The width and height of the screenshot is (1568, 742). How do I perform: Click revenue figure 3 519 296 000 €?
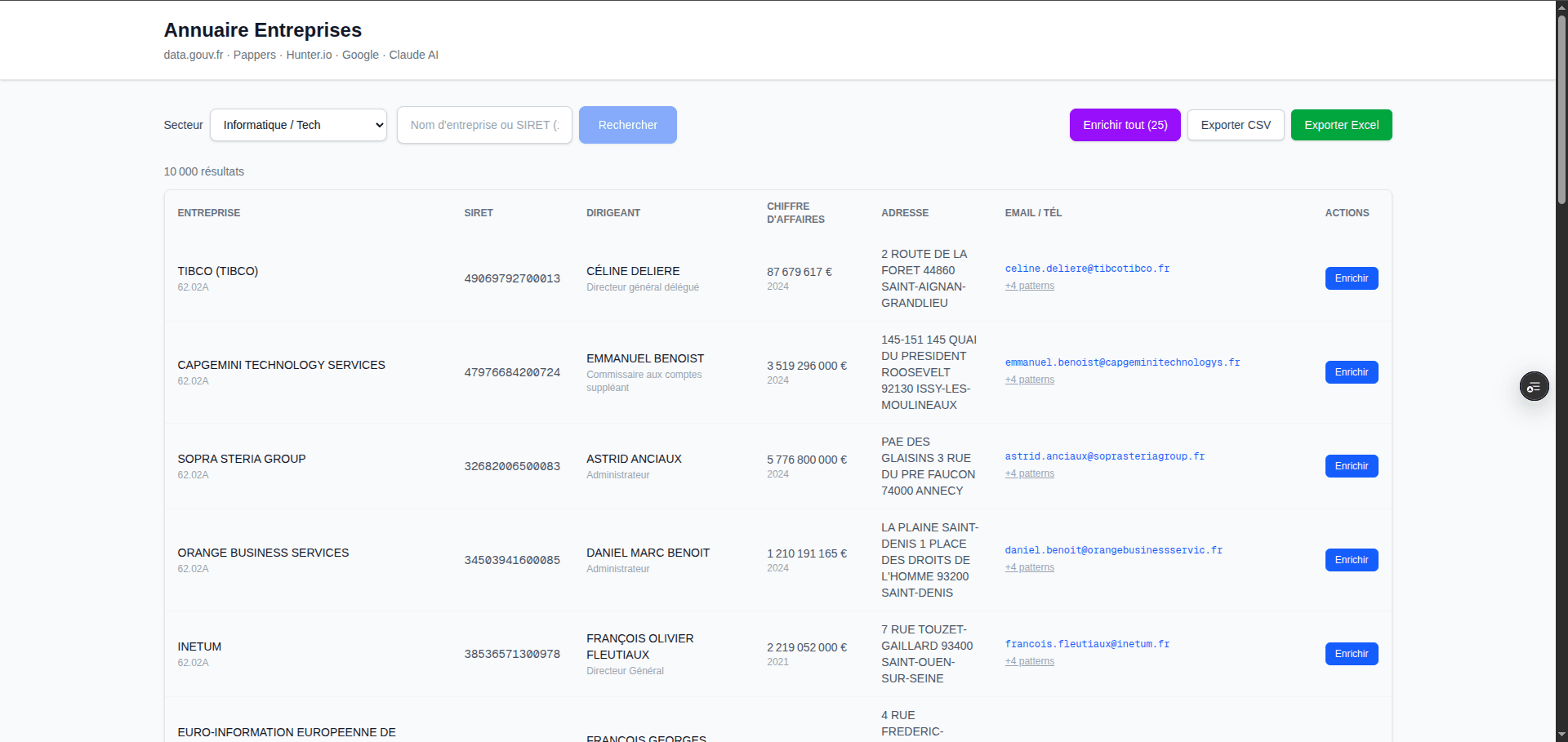click(807, 366)
